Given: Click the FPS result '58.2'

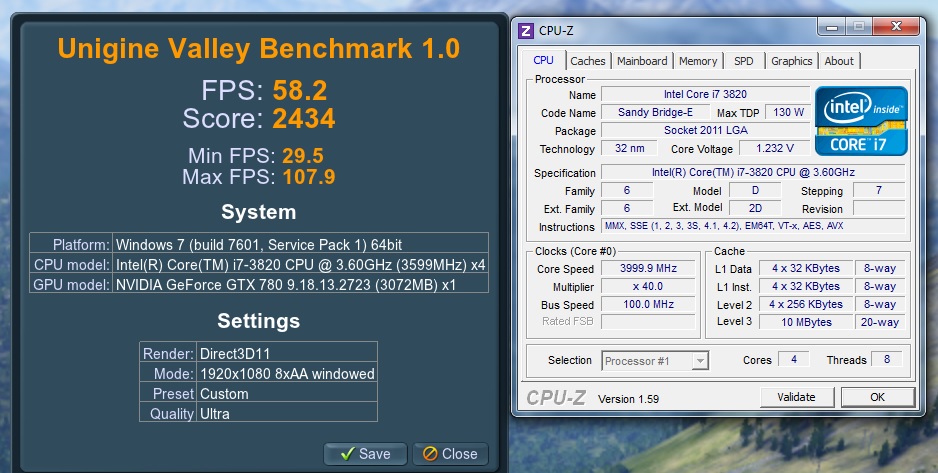Looking at the screenshot, I should pyautogui.click(x=300, y=90).
